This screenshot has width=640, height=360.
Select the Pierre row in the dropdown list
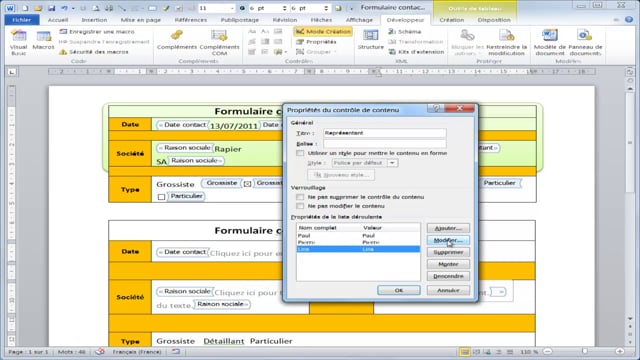coord(358,242)
